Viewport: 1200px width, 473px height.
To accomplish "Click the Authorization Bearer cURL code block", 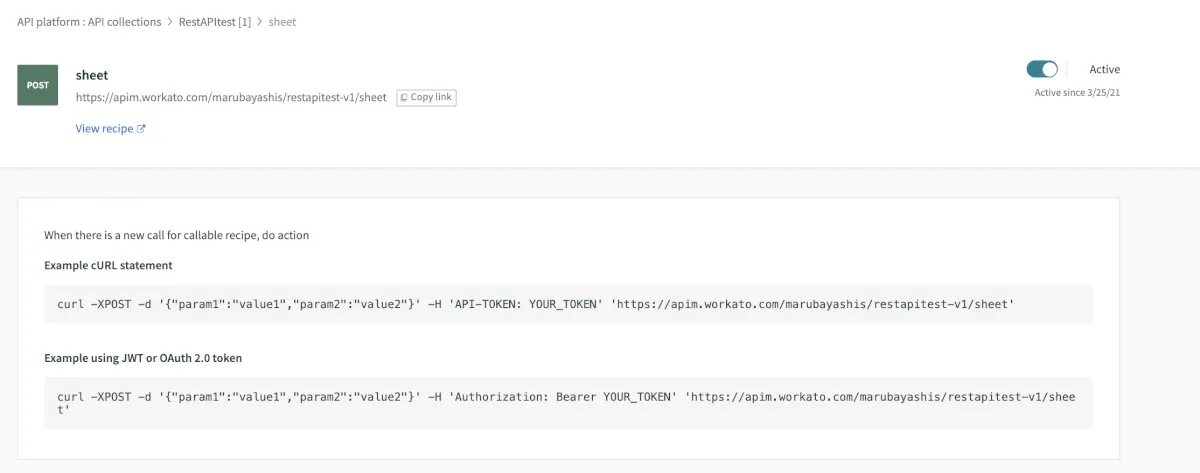I will pos(568,402).
